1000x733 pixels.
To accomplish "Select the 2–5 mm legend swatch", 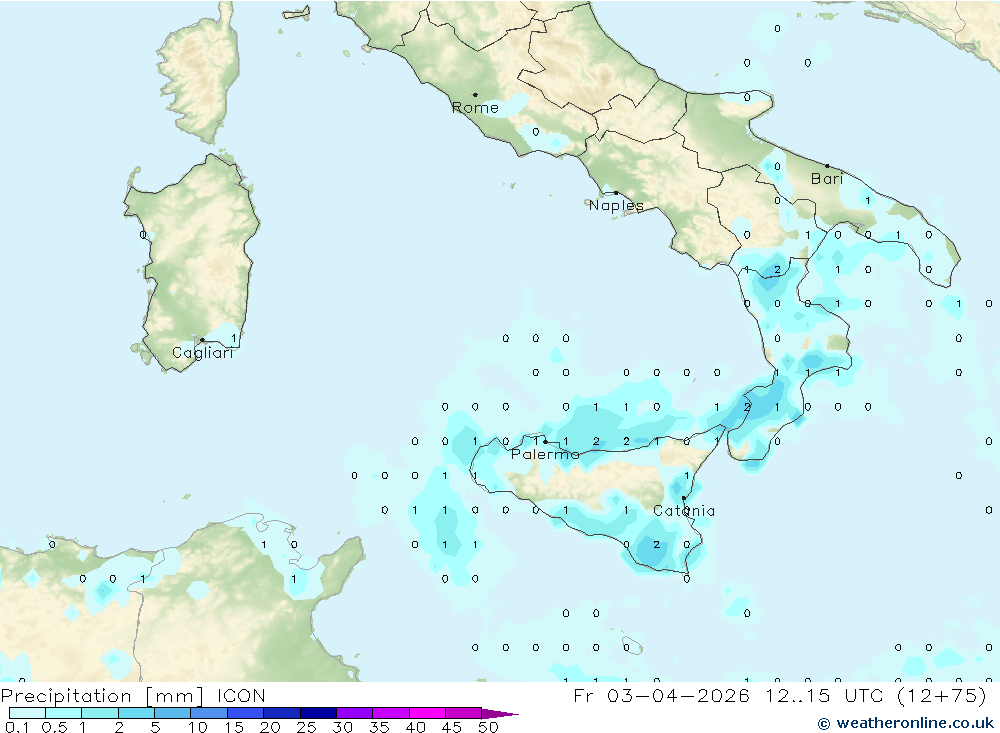I will click(136, 713).
